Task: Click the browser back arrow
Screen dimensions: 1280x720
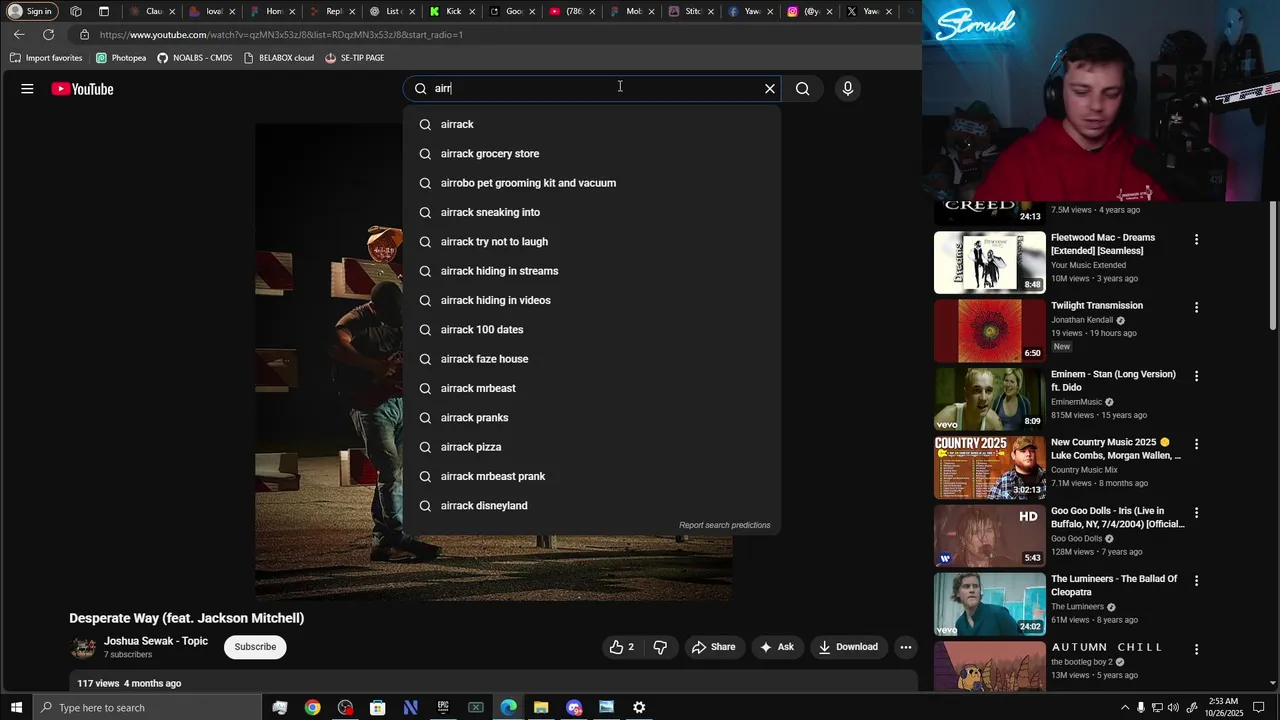Action: click(x=19, y=34)
